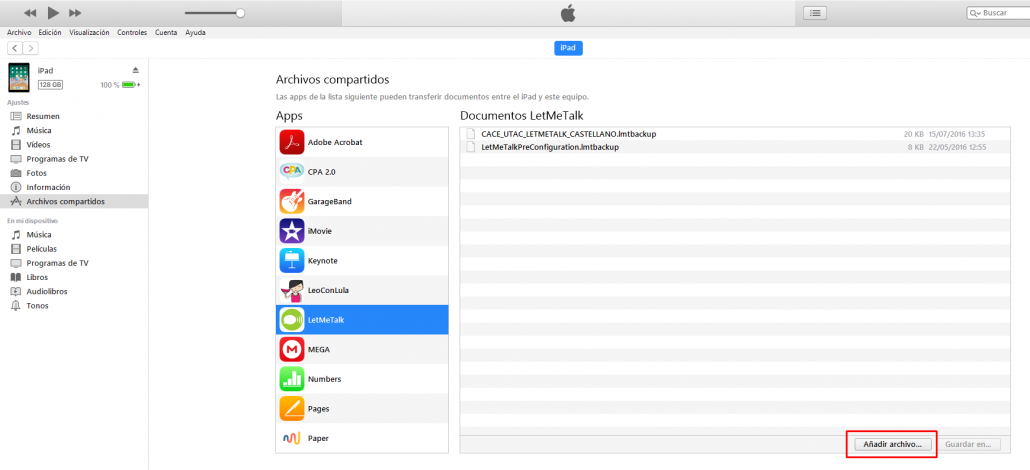Select the blue iPad tab button
Image resolution: width=1030 pixels, height=470 pixels.
pyautogui.click(x=568, y=47)
